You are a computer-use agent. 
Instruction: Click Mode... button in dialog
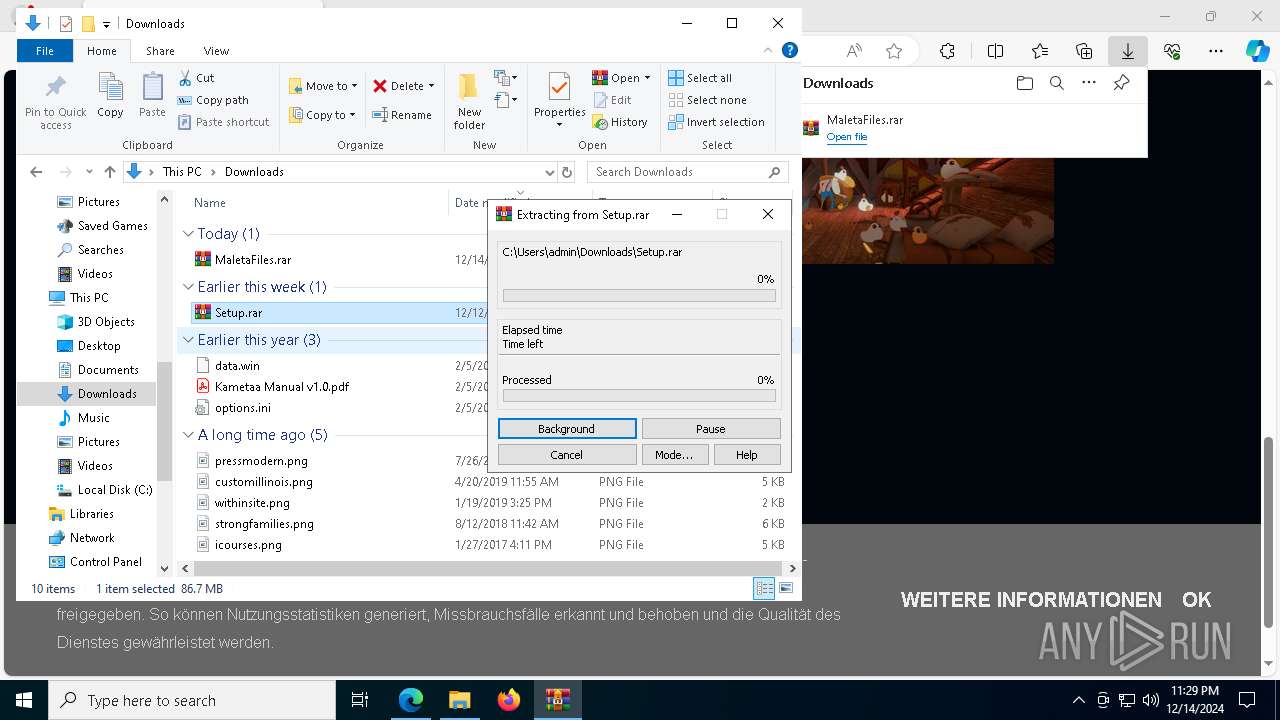pos(674,455)
